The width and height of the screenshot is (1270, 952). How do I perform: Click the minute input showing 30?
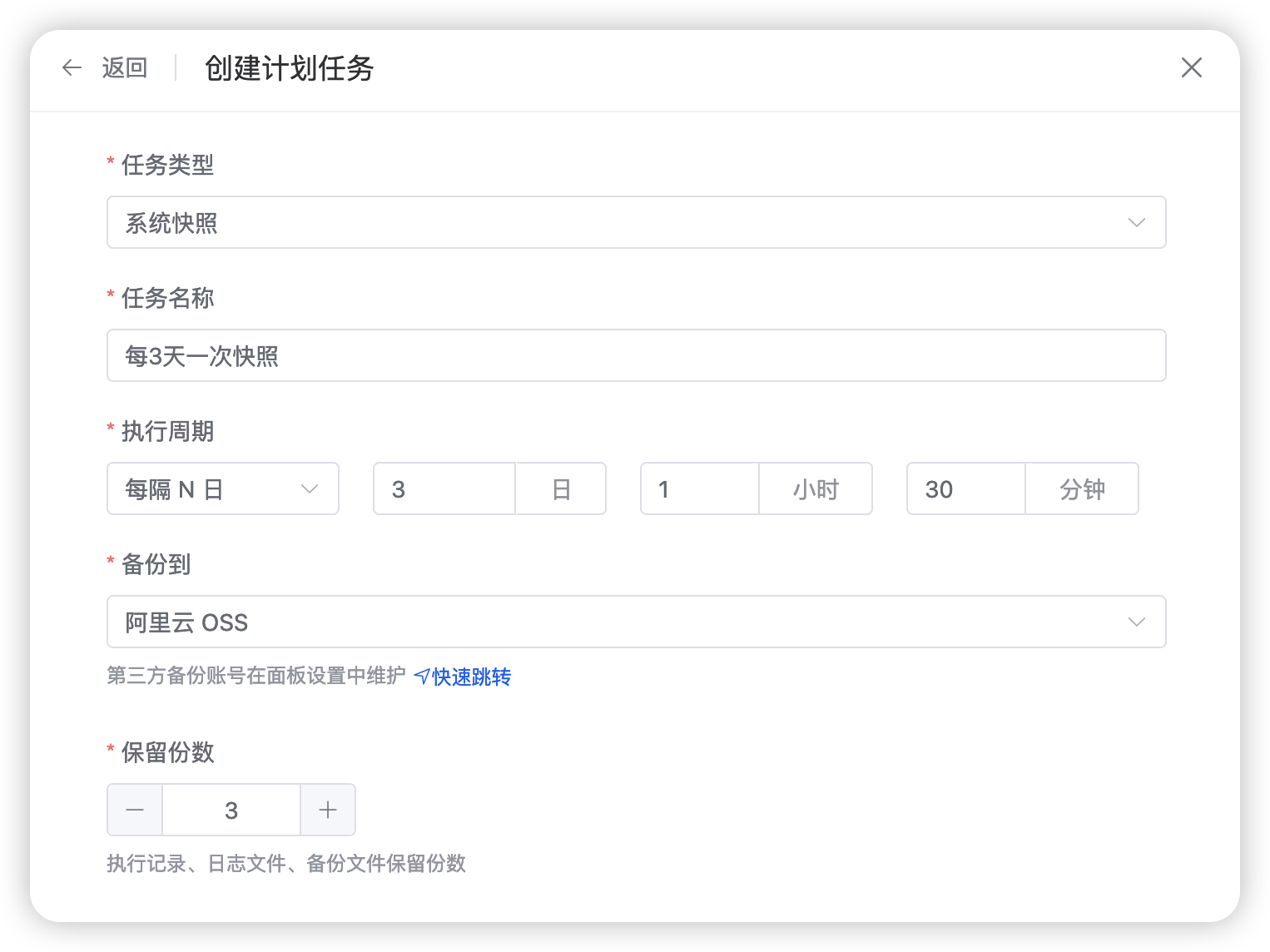pyautogui.click(x=965, y=489)
